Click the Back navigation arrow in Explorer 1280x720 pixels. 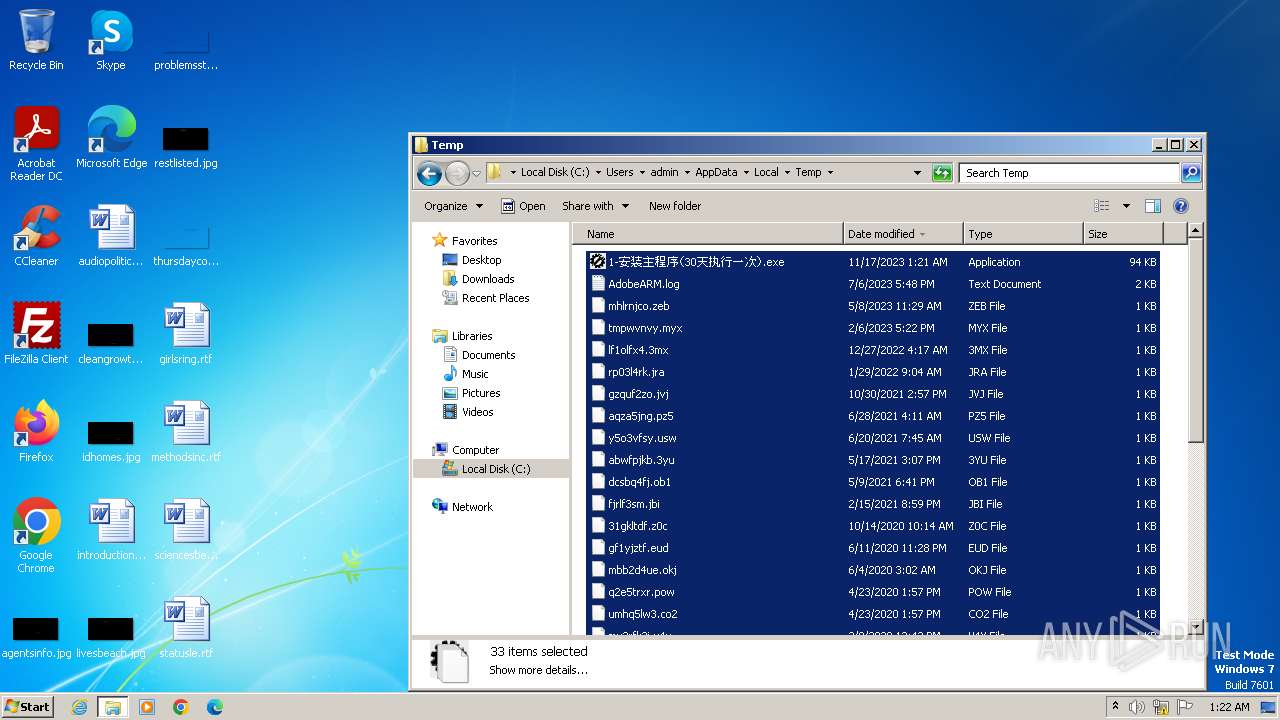click(430, 173)
